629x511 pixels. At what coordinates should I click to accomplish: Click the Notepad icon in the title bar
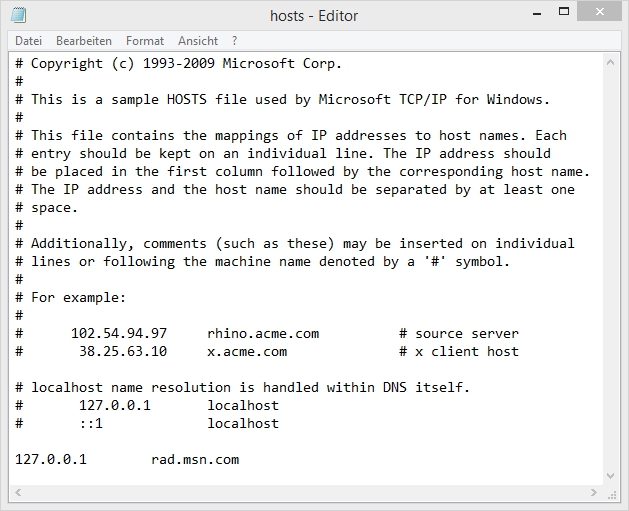20,15
